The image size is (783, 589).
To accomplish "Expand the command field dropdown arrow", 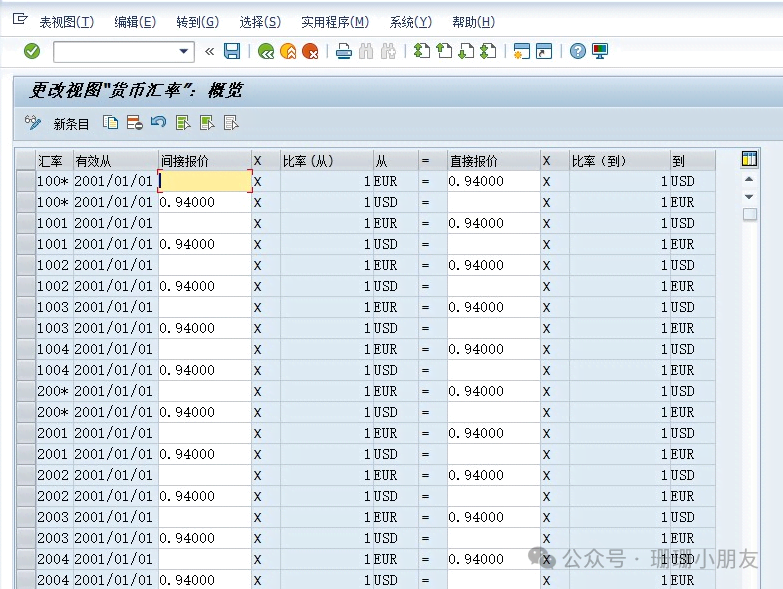I will pyautogui.click(x=183, y=51).
